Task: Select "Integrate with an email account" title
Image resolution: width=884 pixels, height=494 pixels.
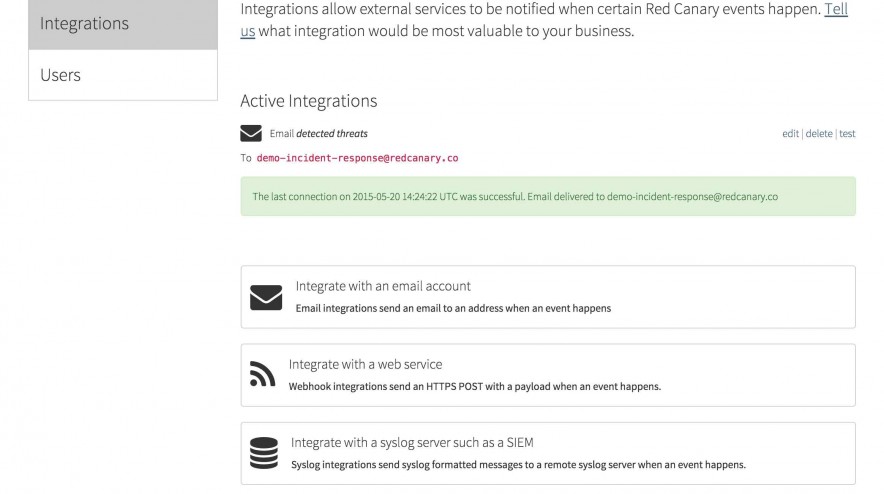Action: [383, 286]
